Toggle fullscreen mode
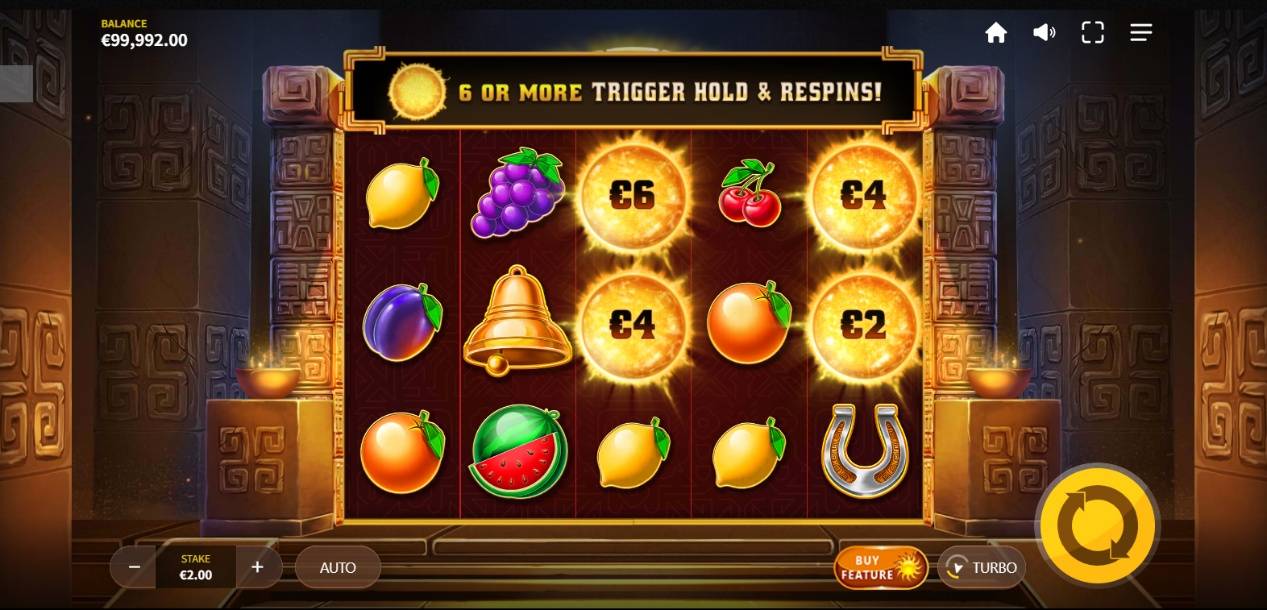1267x610 pixels. tap(1093, 33)
